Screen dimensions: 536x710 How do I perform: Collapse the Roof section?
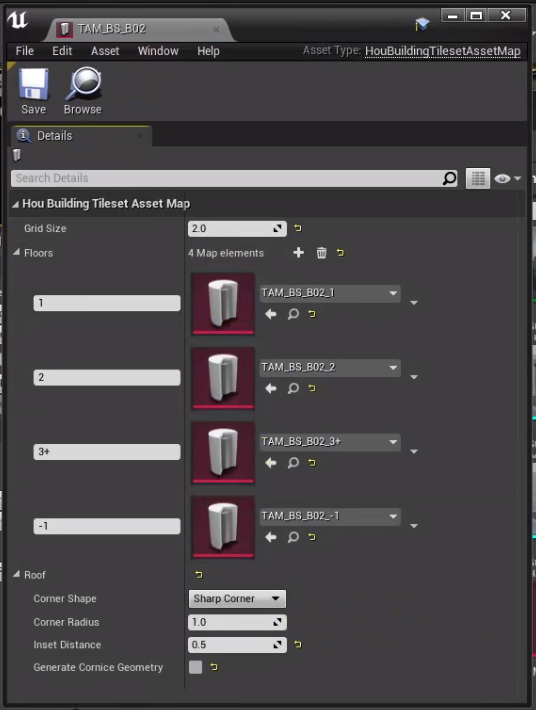click(17, 574)
